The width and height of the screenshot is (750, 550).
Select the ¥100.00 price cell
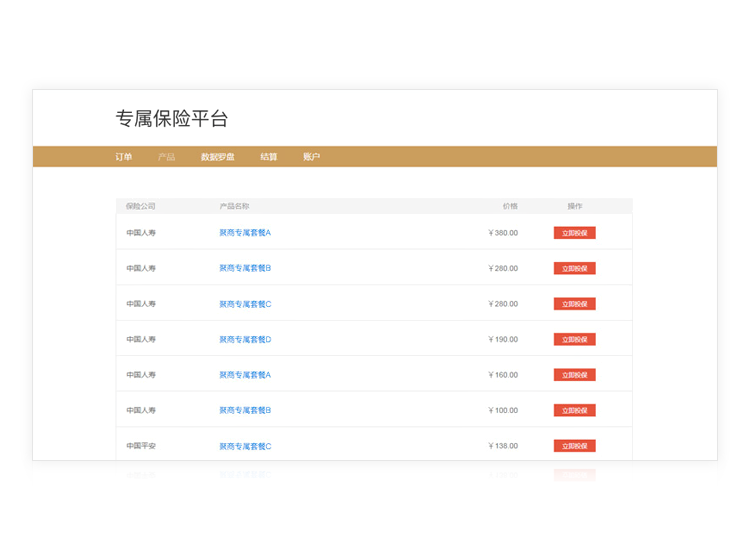[x=503, y=410]
